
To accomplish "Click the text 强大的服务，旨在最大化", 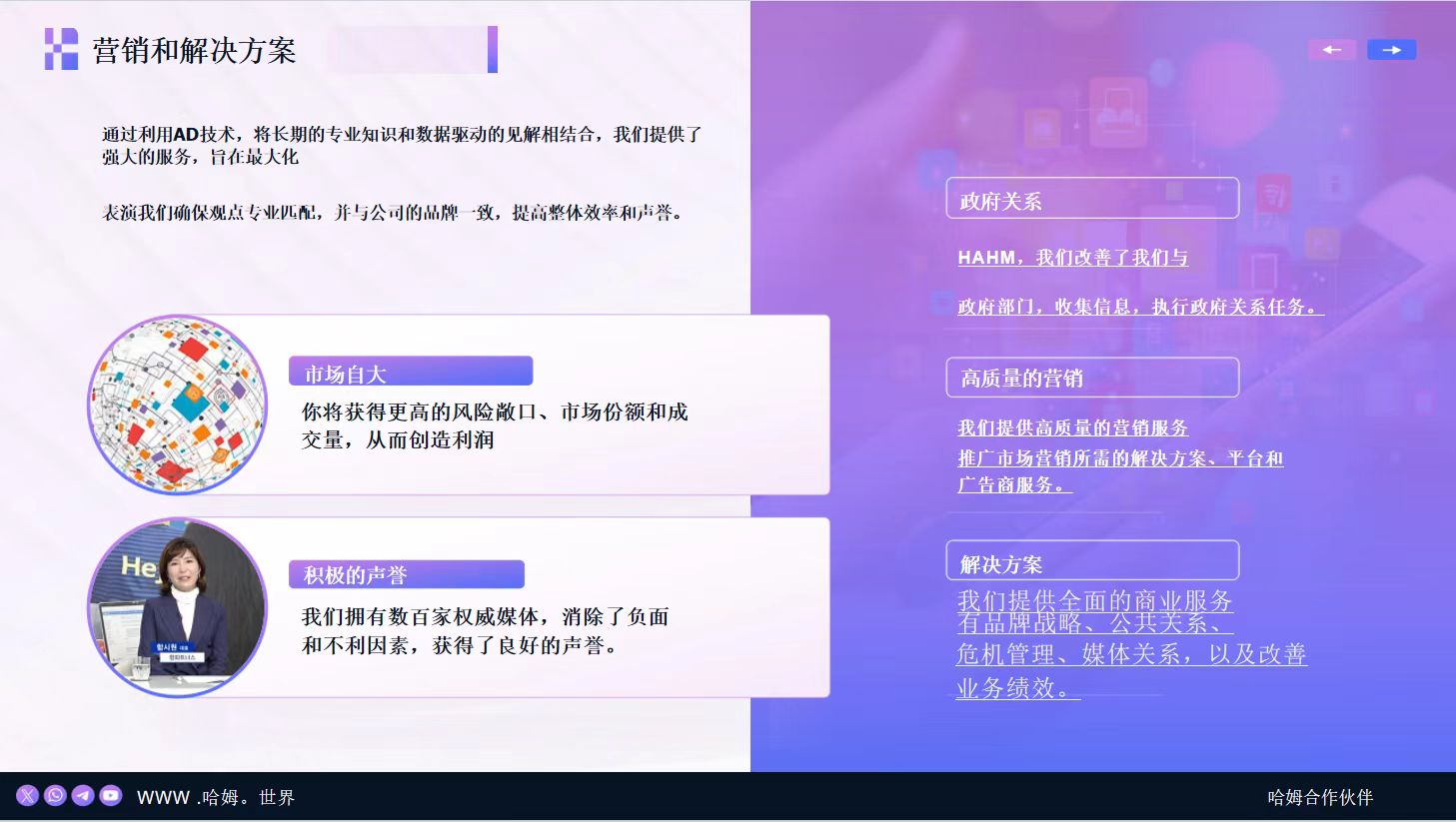I will point(200,157).
